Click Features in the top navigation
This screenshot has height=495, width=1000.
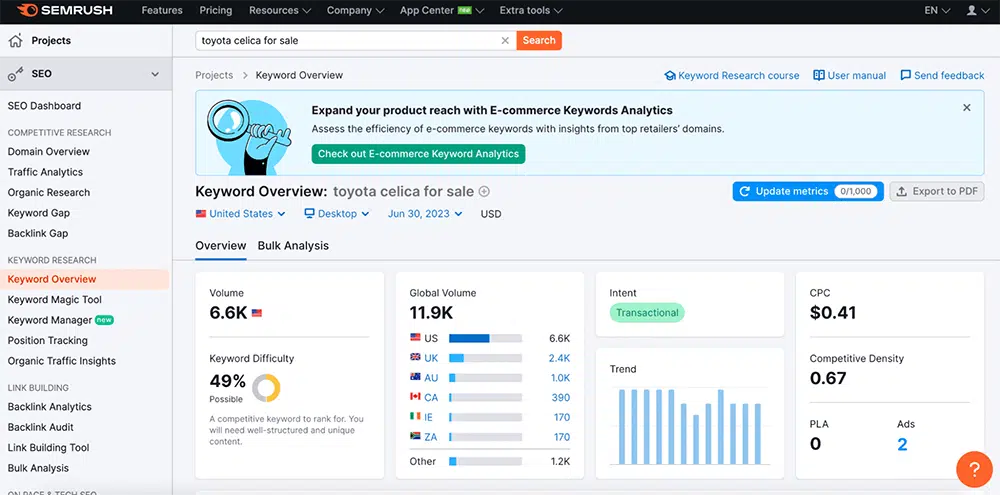click(162, 10)
